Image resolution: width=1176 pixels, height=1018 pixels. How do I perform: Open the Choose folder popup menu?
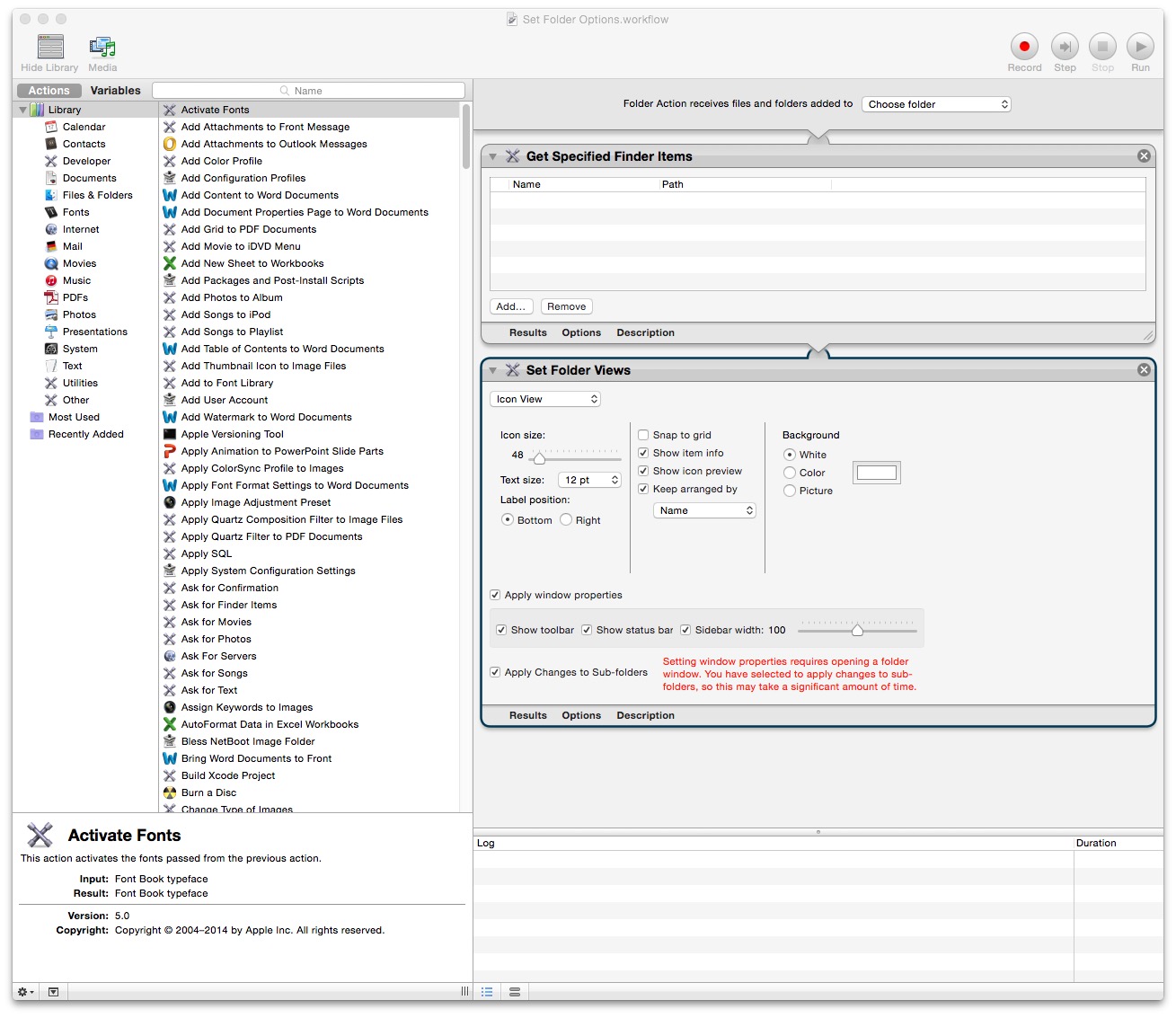point(936,104)
